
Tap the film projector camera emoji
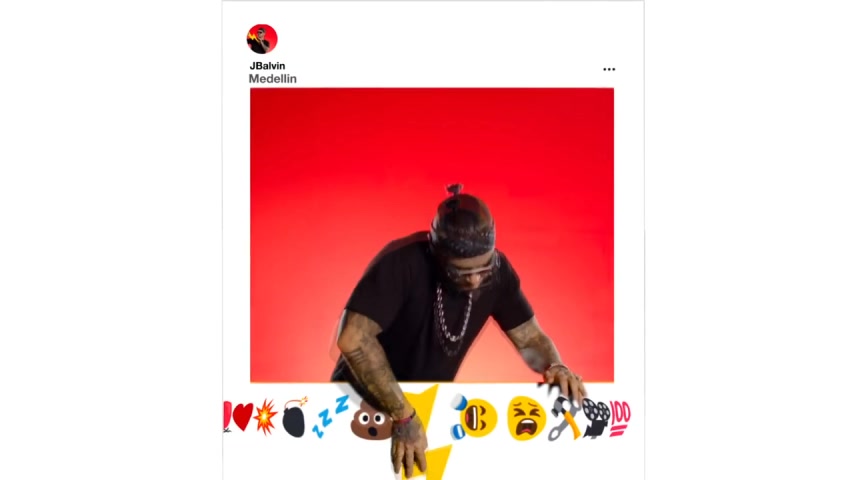[596, 417]
